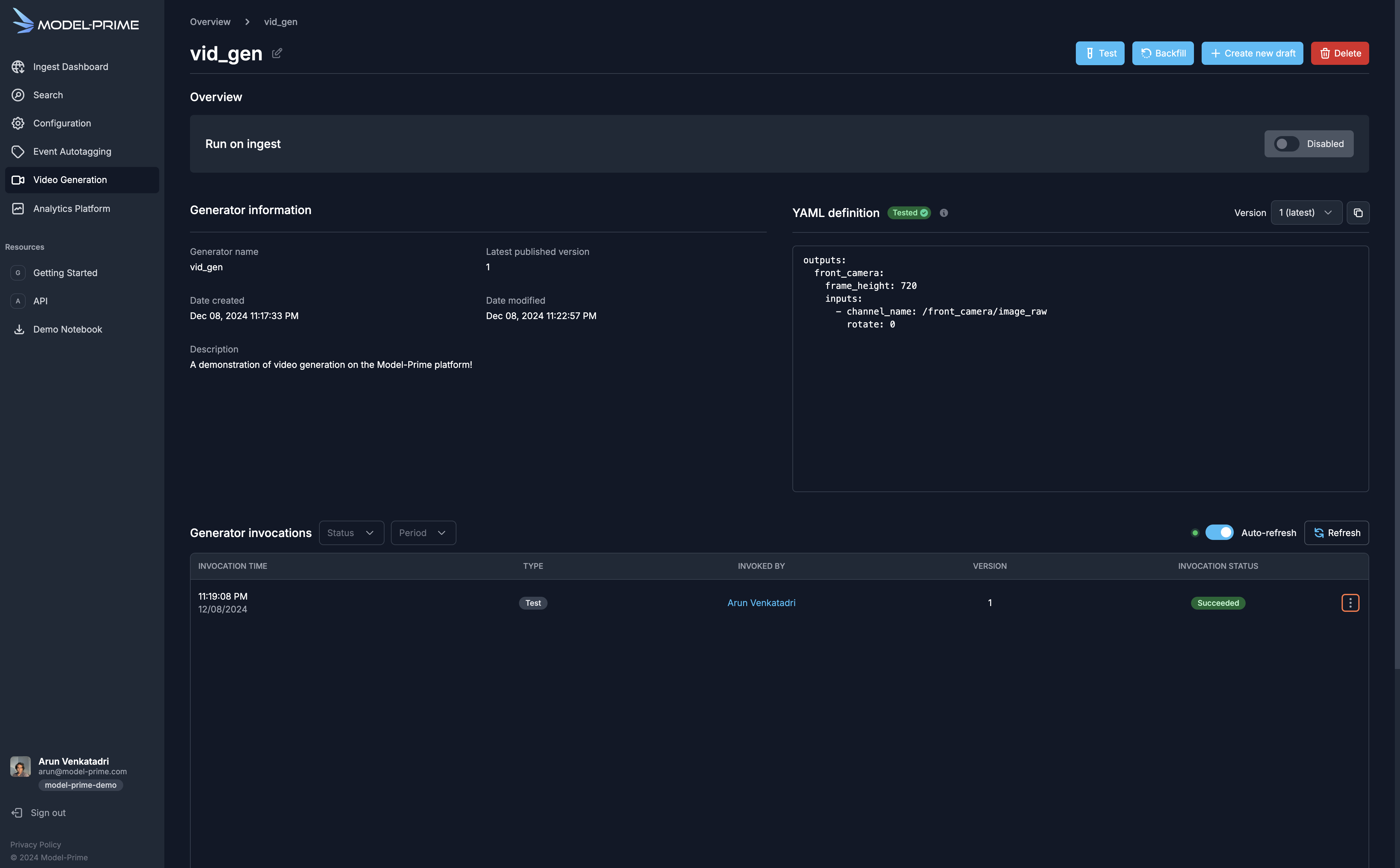Open the Privacy Policy link
Screen dimensions: 1400x868
coord(36,845)
